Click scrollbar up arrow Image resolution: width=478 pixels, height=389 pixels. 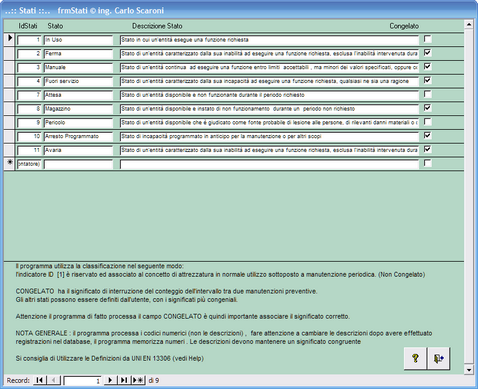[469, 24]
